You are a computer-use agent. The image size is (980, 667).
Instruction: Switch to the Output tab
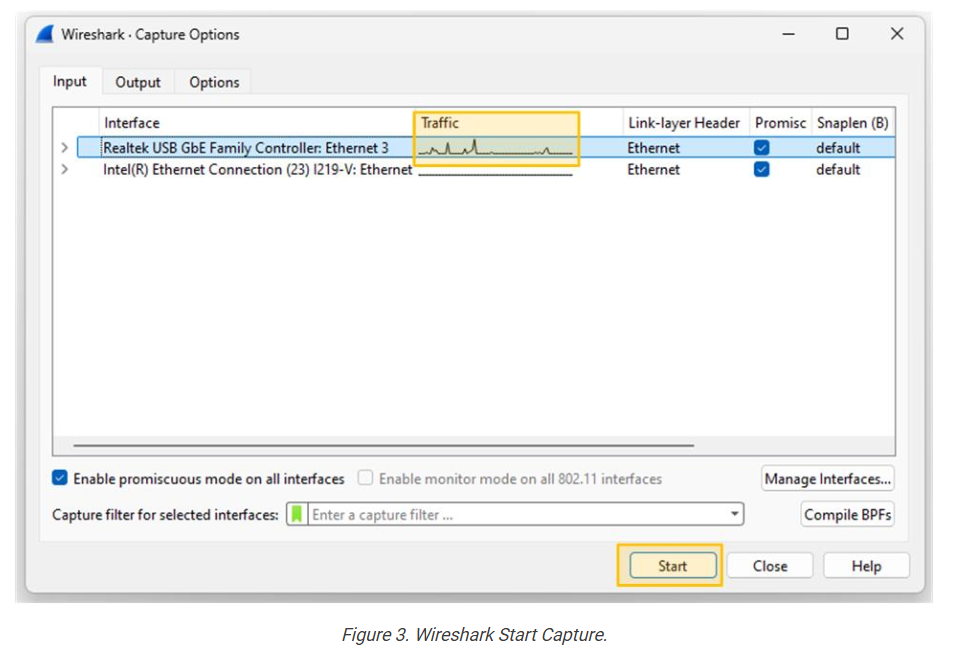137,82
